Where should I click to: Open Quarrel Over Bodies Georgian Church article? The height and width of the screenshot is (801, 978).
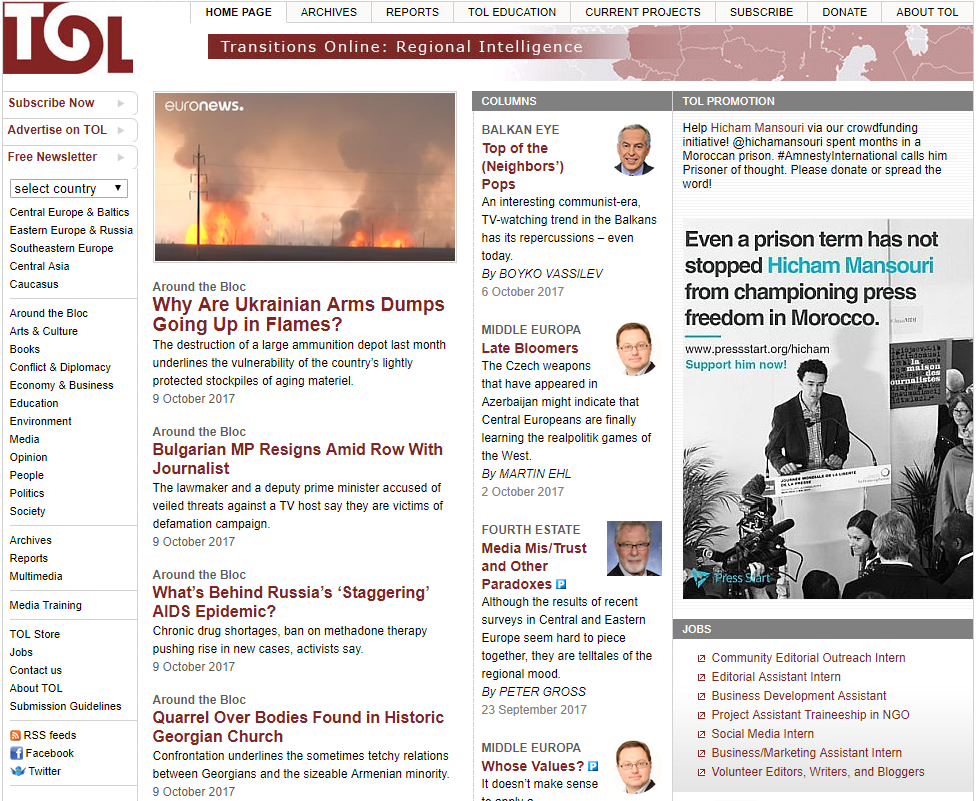point(298,727)
